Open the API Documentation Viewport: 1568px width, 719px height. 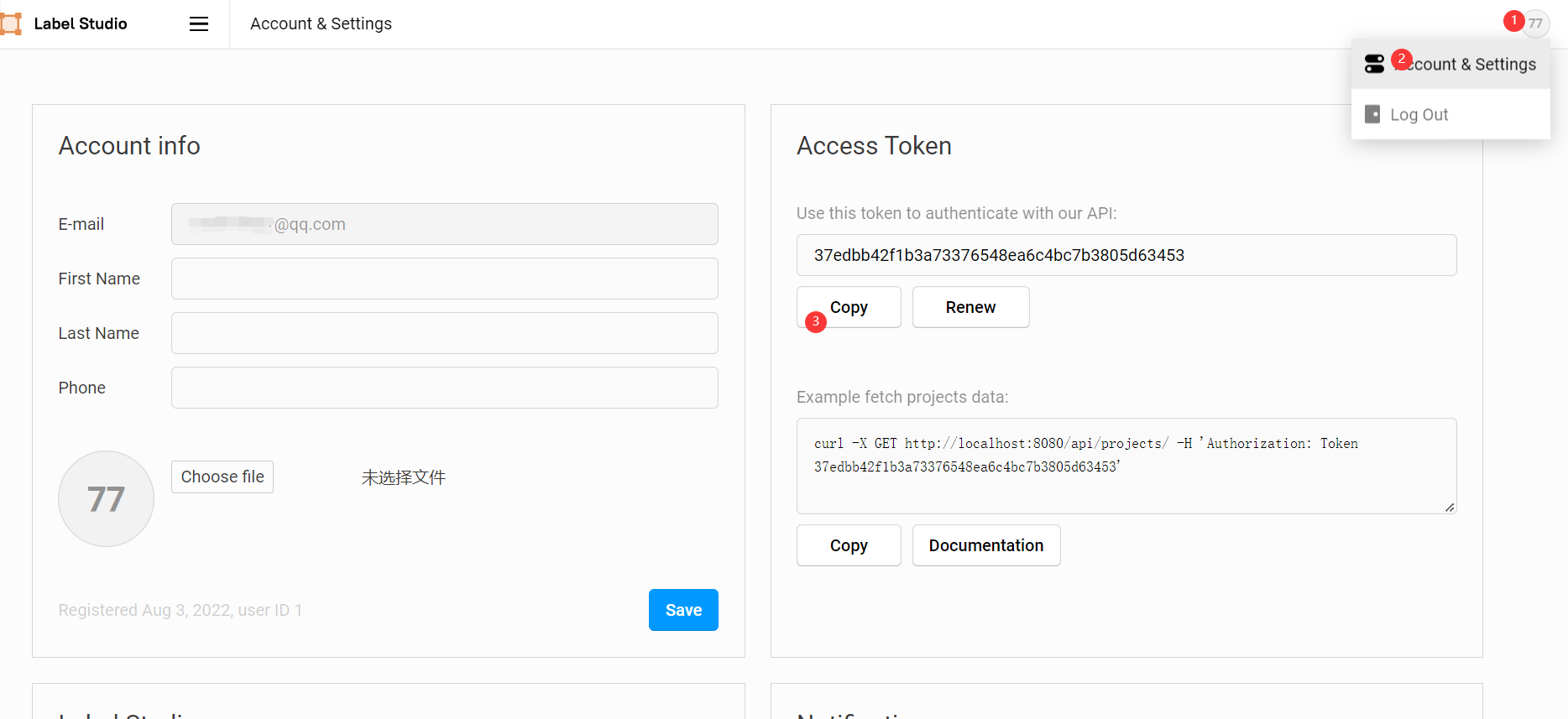click(986, 545)
